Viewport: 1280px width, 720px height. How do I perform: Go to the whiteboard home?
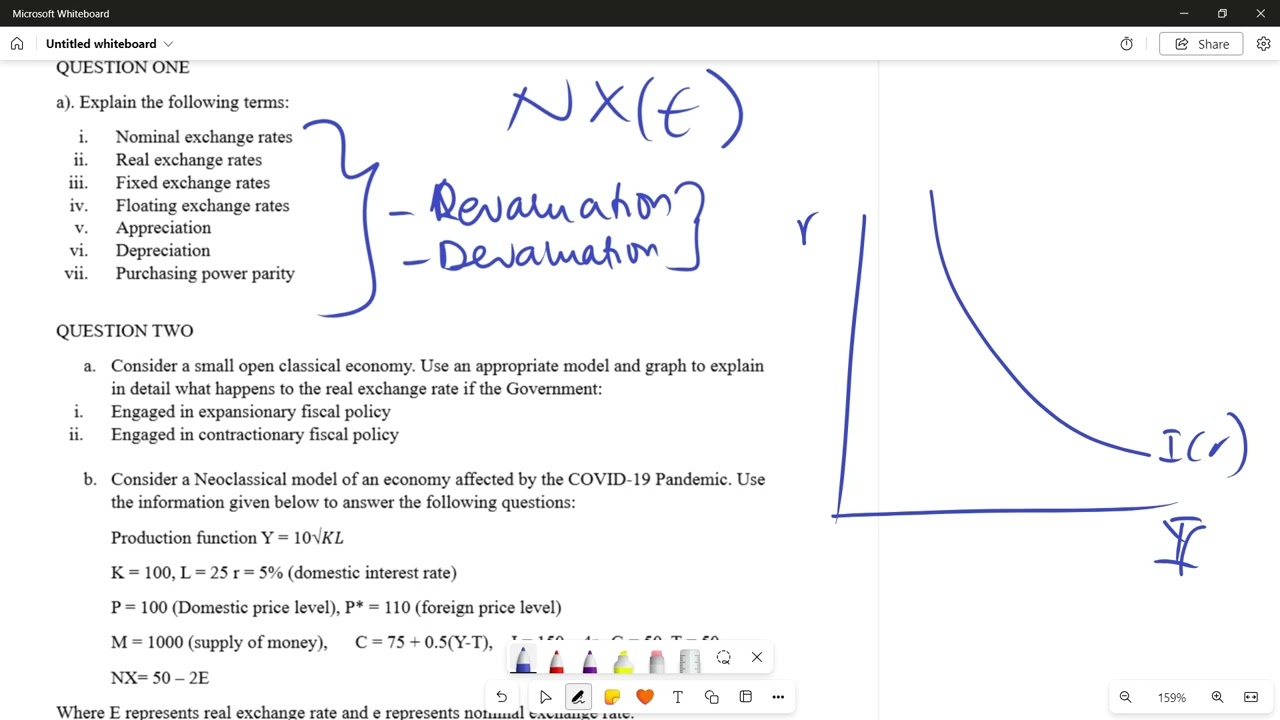17,44
